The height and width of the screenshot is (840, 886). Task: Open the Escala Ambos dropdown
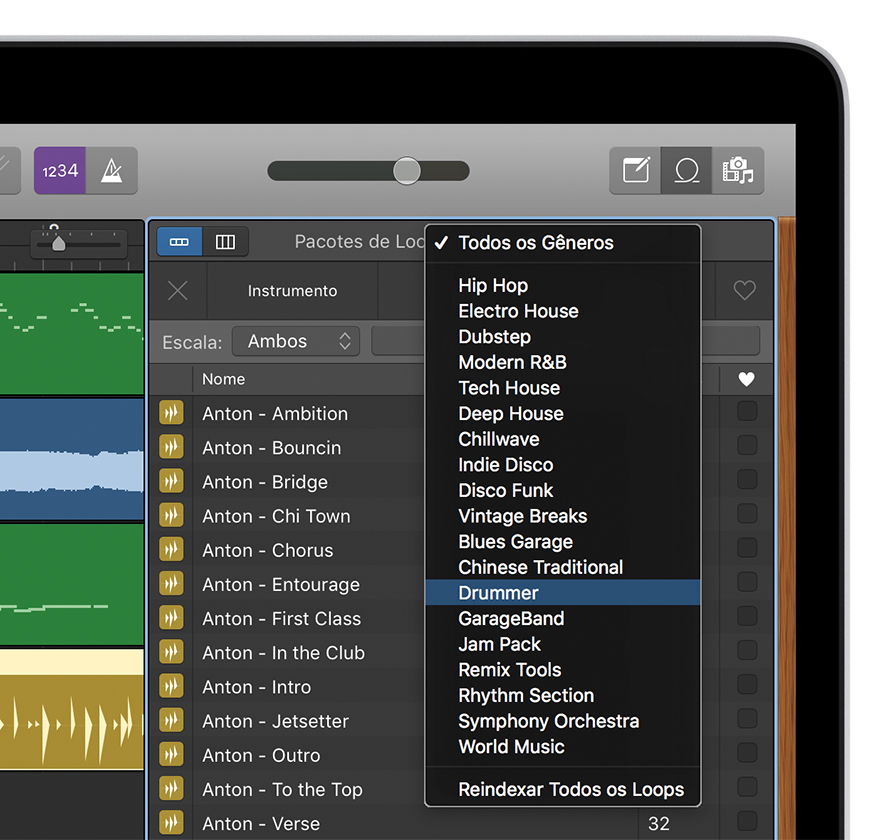click(x=295, y=342)
